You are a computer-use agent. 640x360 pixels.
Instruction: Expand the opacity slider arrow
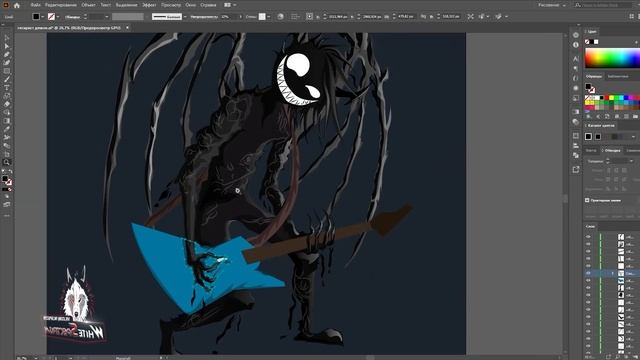pos(240,17)
